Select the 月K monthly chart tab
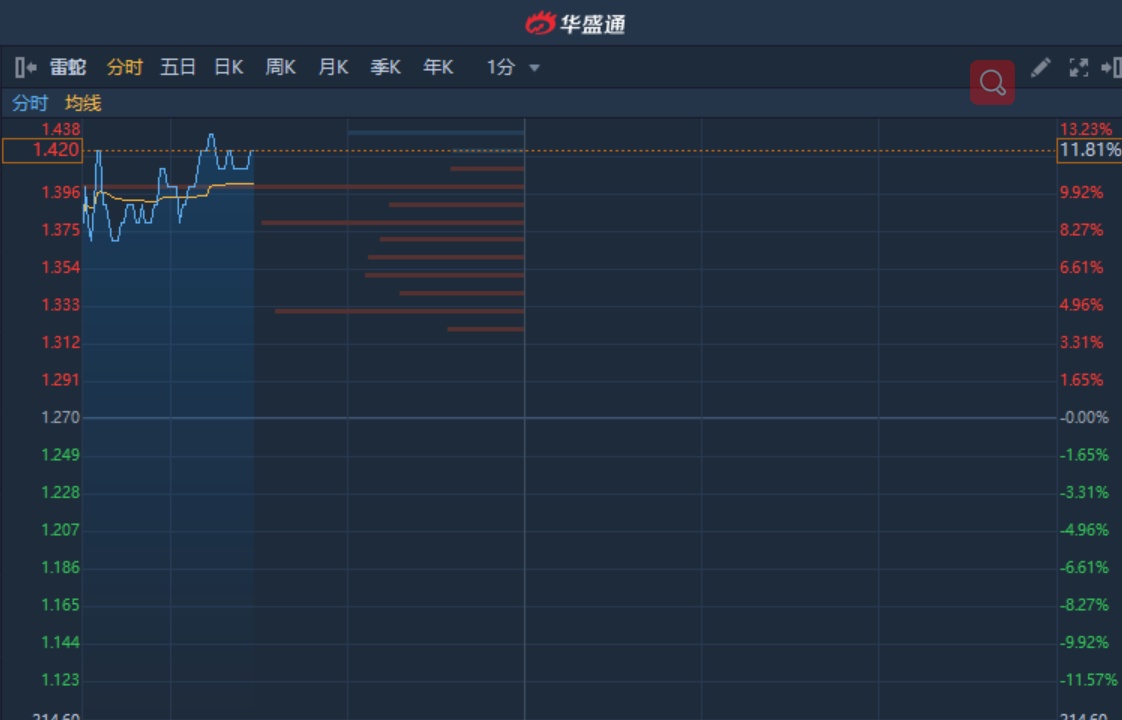The width and height of the screenshot is (1122, 720). (x=333, y=67)
